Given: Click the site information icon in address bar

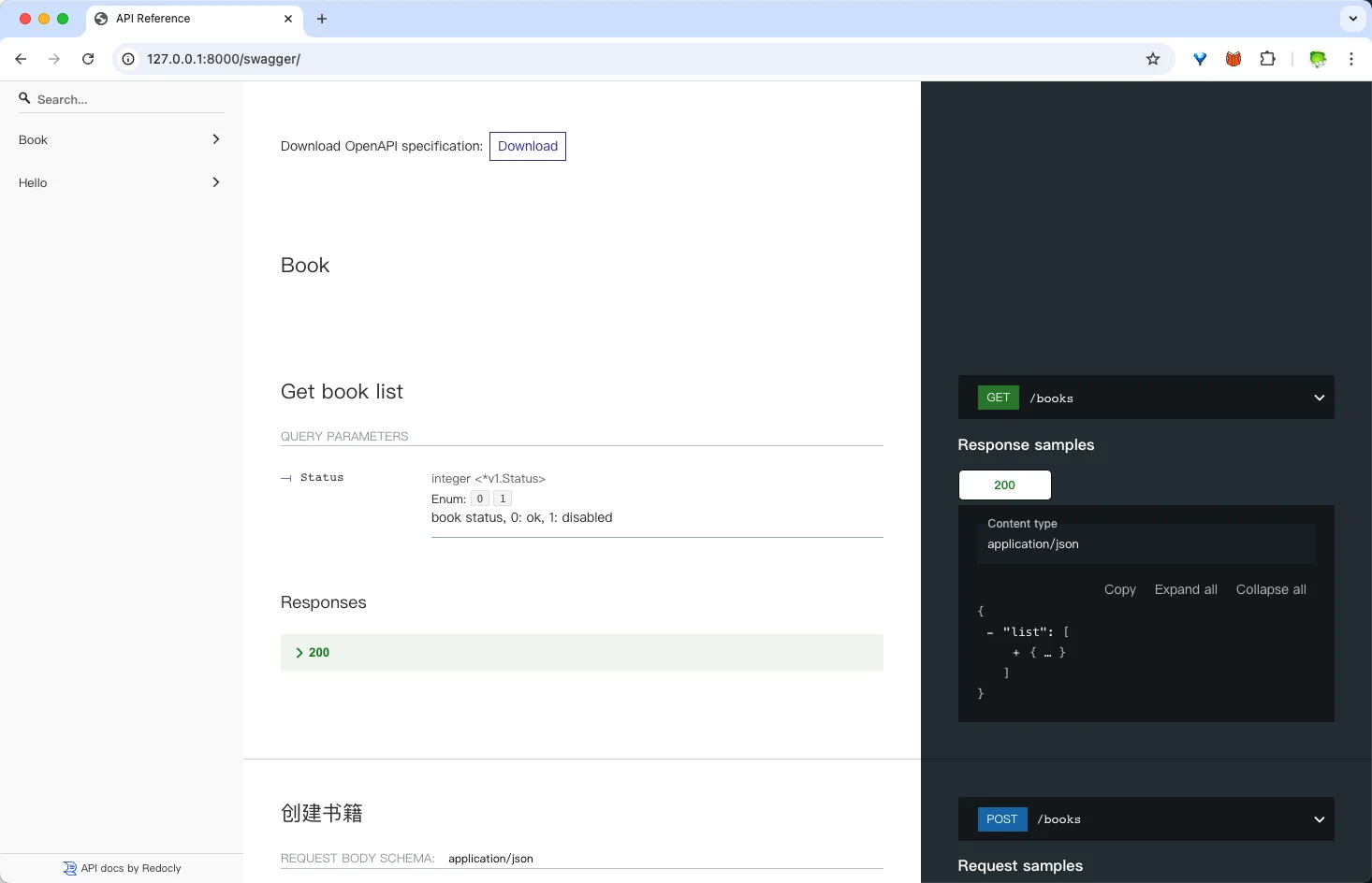Looking at the screenshot, I should pyautogui.click(x=129, y=59).
